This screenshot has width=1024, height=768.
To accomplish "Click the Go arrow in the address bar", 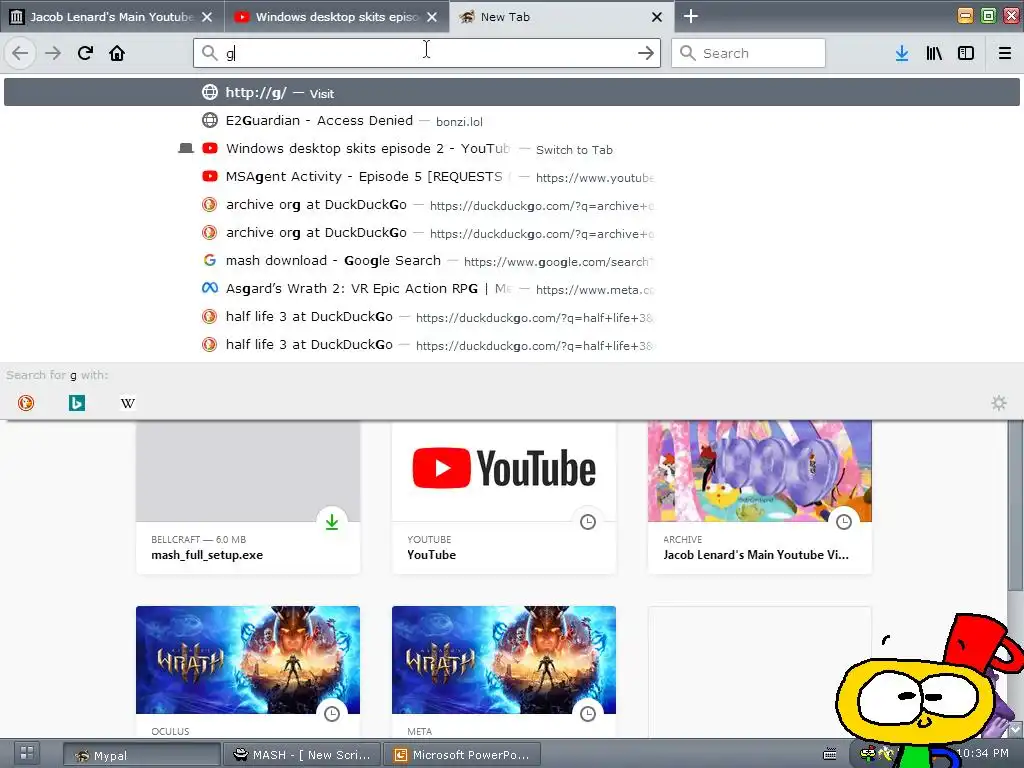I will click(x=645, y=53).
